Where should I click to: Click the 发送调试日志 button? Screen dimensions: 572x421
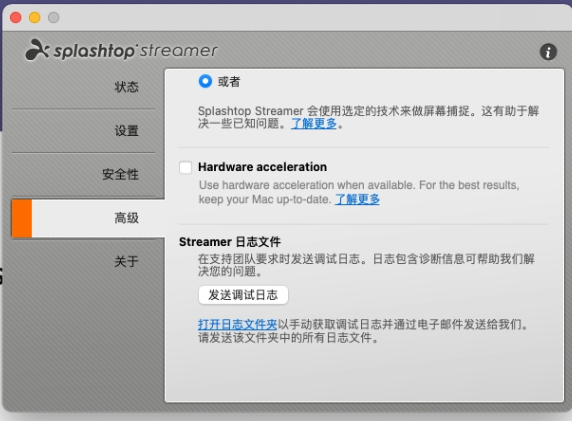[x=243, y=295]
